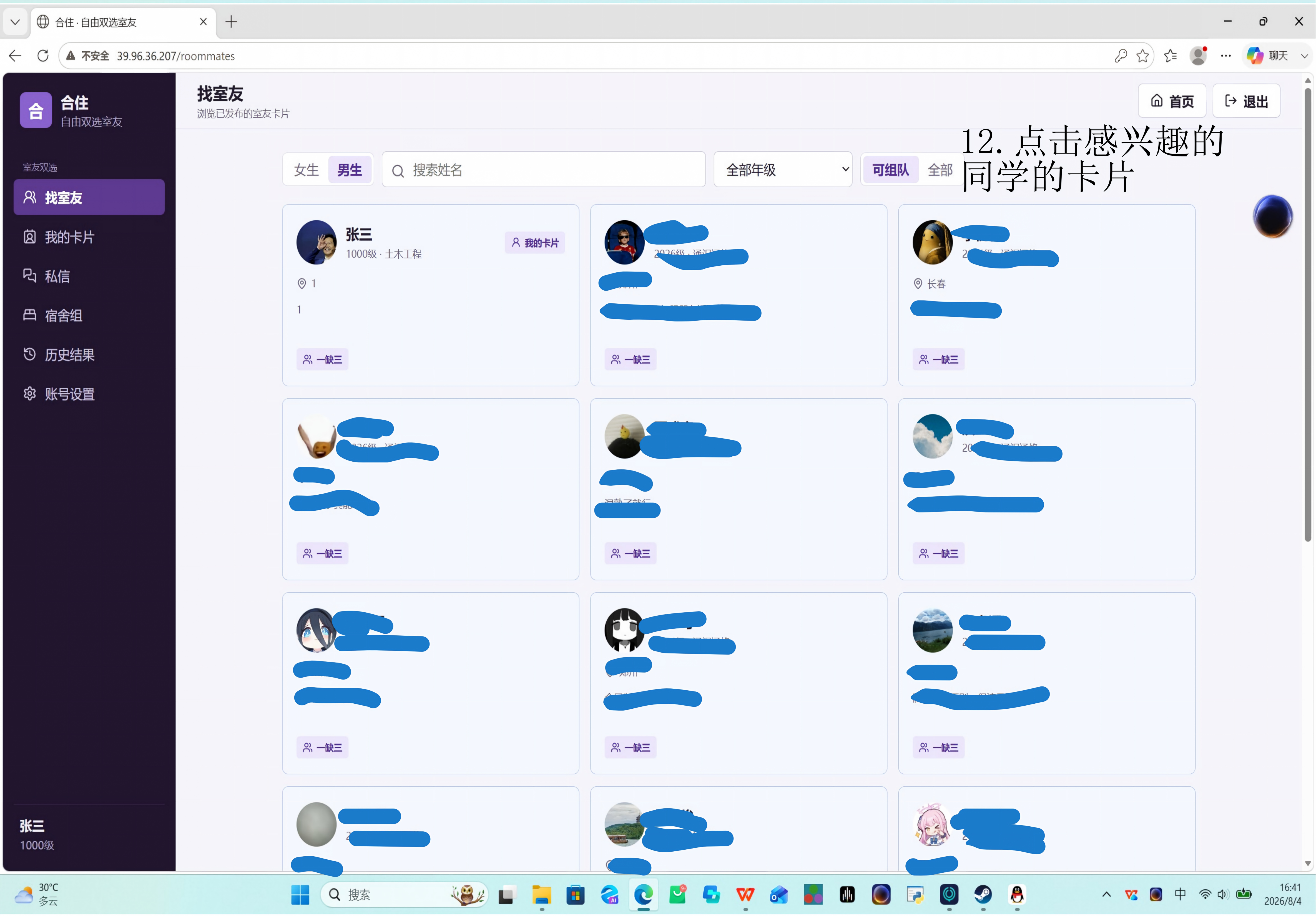
Task: Open the 找室友 sidebar item
Action: point(89,197)
